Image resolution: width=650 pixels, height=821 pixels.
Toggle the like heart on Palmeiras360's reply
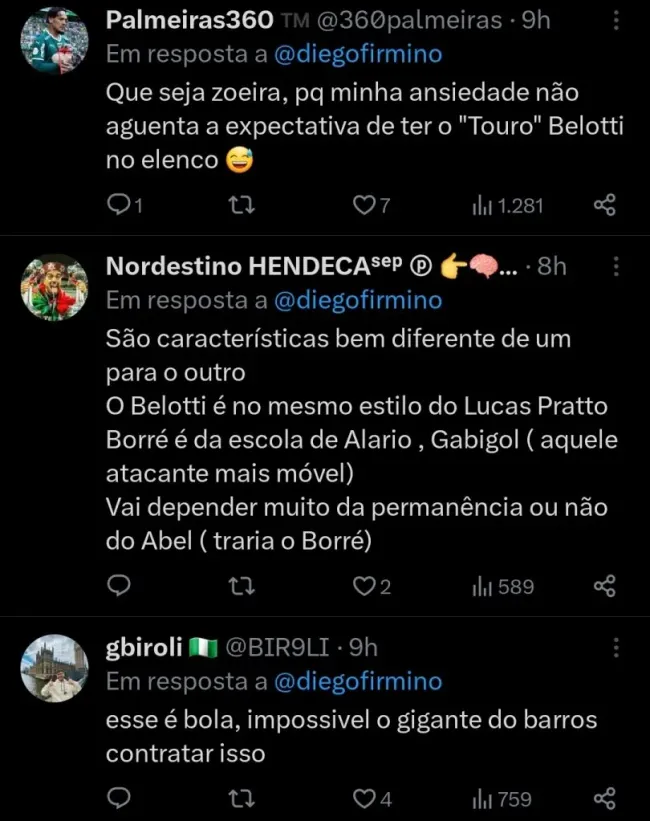tap(362, 204)
